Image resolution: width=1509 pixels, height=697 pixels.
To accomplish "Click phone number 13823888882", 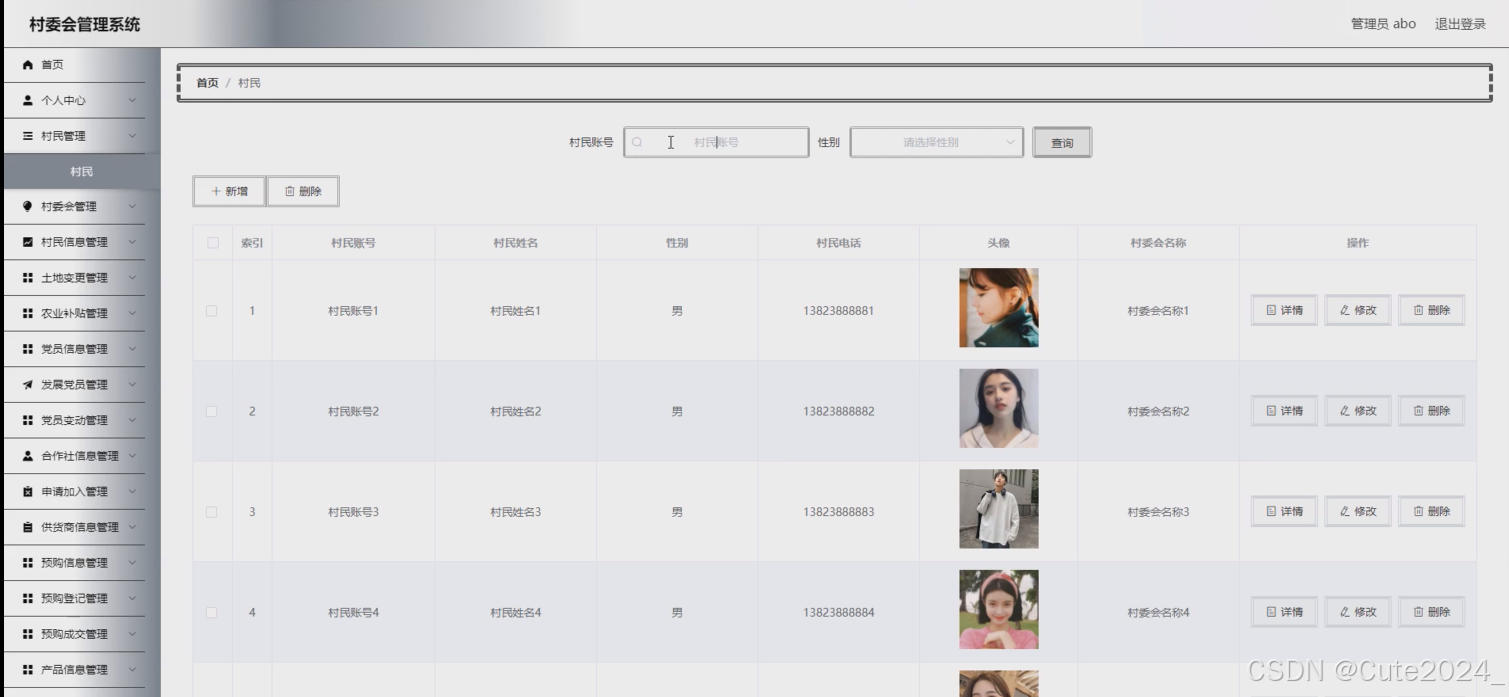I will [838, 411].
